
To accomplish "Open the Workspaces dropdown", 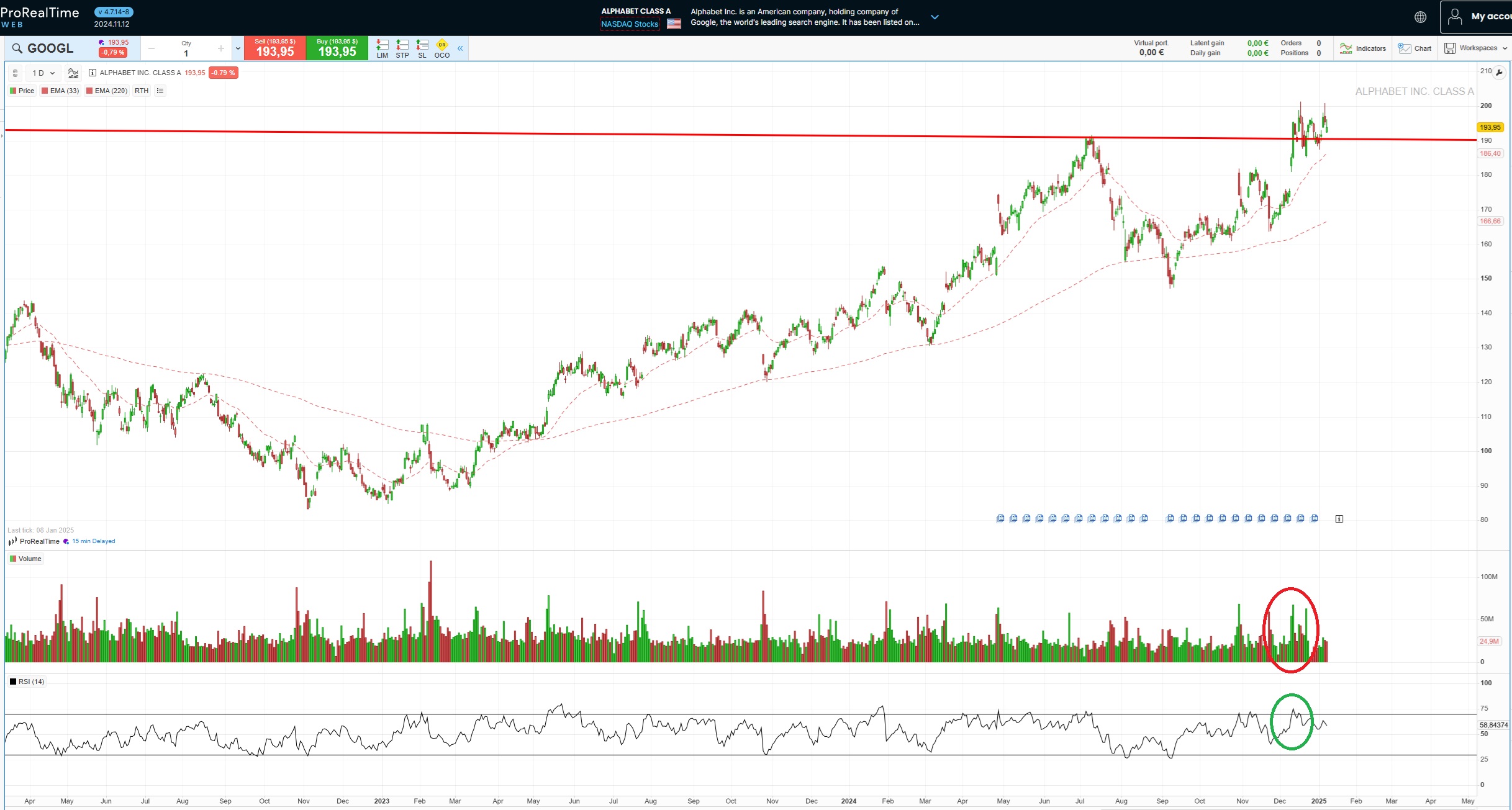I will [x=1475, y=48].
